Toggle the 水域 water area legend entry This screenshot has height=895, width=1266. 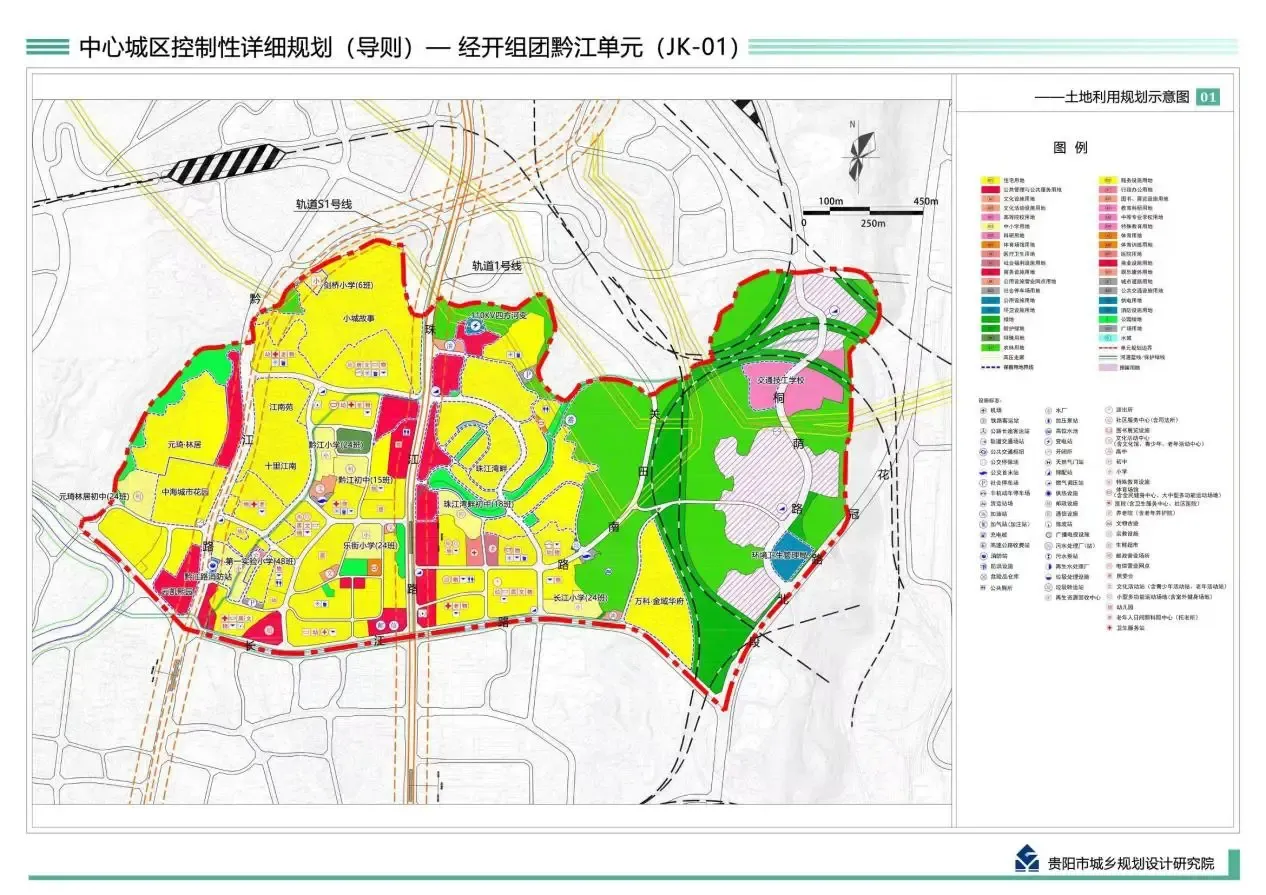click(1108, 338)
